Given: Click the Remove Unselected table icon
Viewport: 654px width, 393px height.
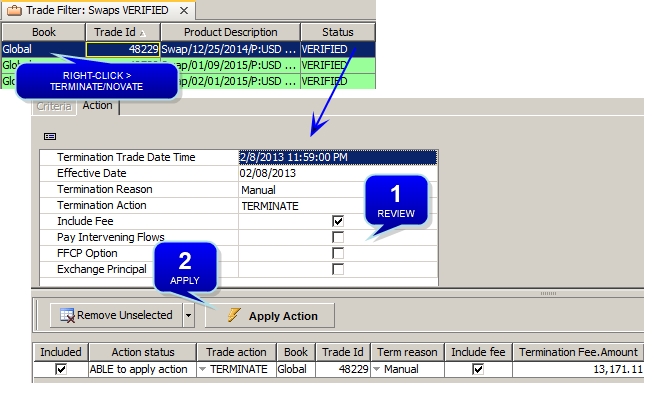Looking at the screenshot, I should point(67,315).
